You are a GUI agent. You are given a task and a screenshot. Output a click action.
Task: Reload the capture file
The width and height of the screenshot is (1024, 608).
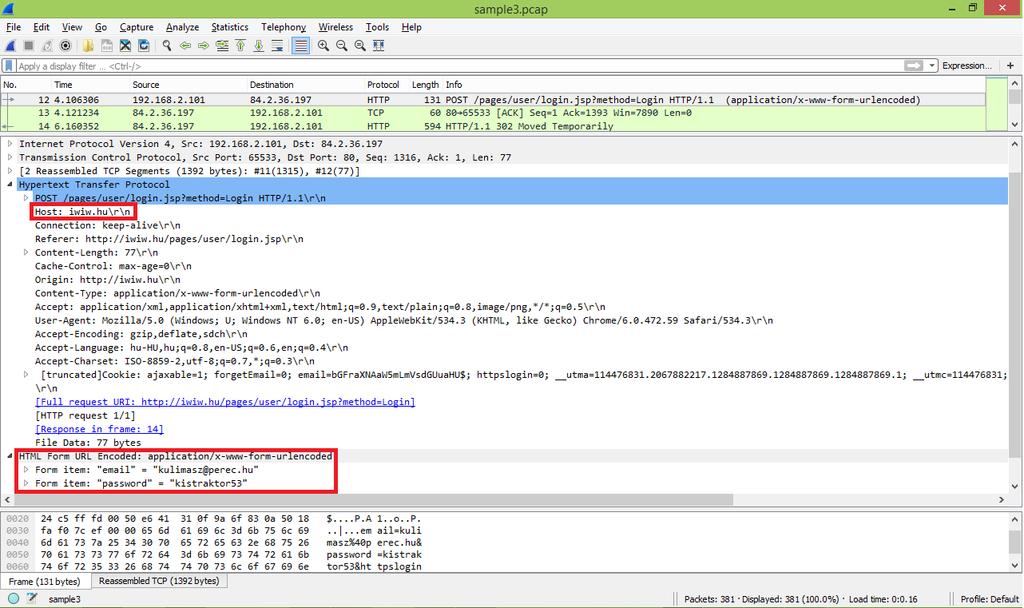pos(144,46)
